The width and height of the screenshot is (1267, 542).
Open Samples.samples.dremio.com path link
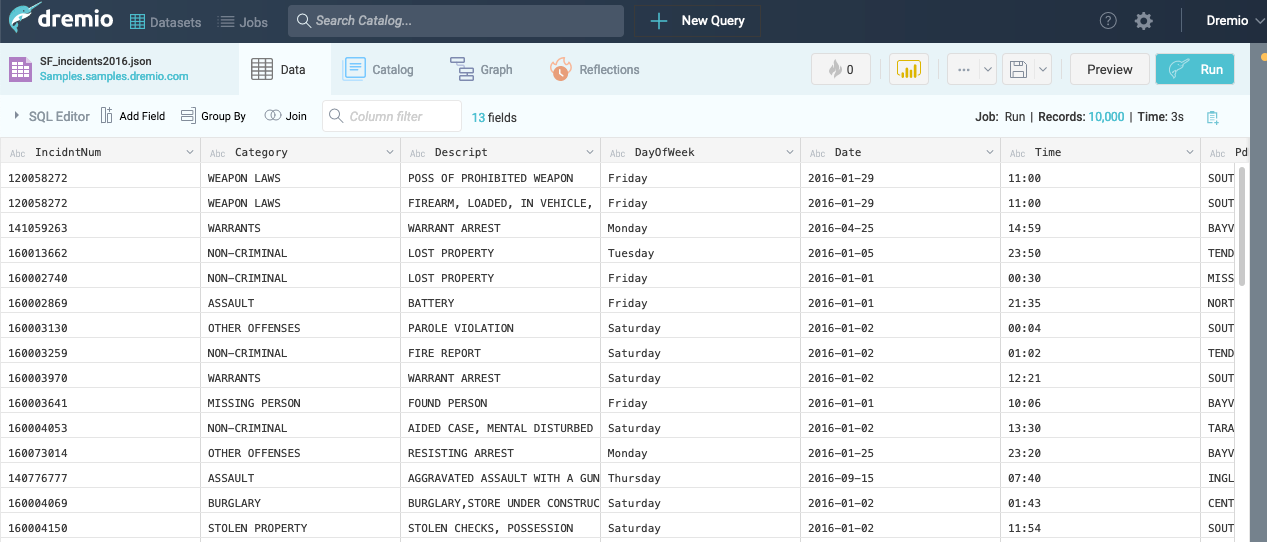(x=114, y=76)
